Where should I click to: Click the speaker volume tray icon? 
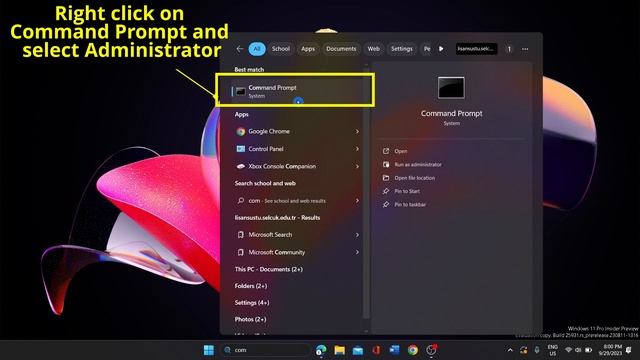click(x=578, y=350)
